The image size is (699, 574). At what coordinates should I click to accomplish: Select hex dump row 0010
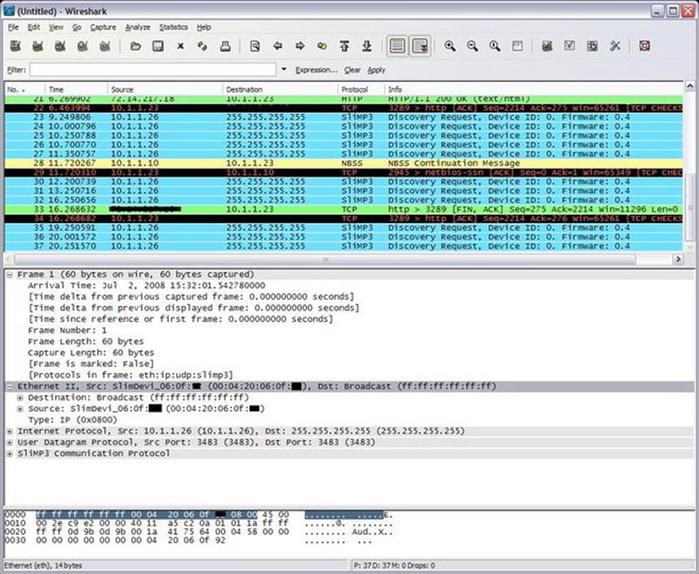(199, 523)
